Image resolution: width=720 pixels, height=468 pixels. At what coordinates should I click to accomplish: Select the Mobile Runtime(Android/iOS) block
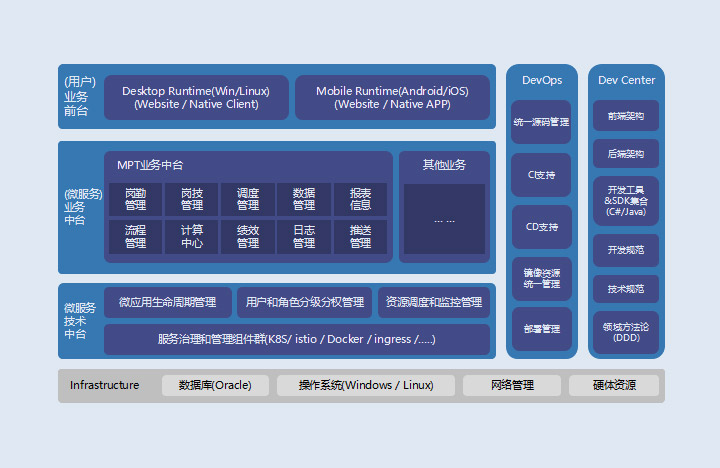tap(392, 98)
